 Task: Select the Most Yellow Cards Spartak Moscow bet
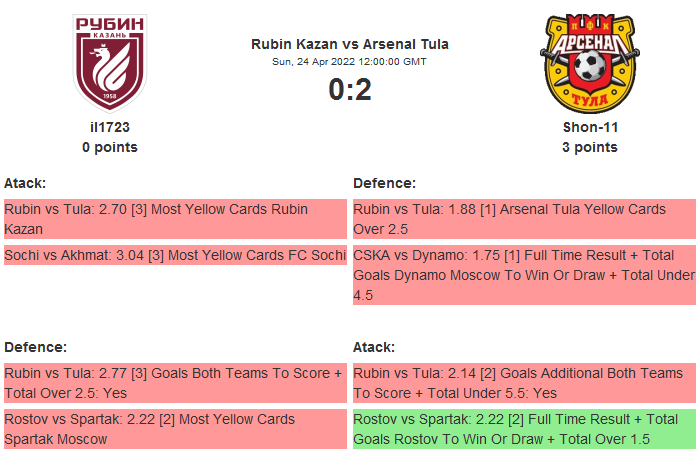(x=174, y=428)
